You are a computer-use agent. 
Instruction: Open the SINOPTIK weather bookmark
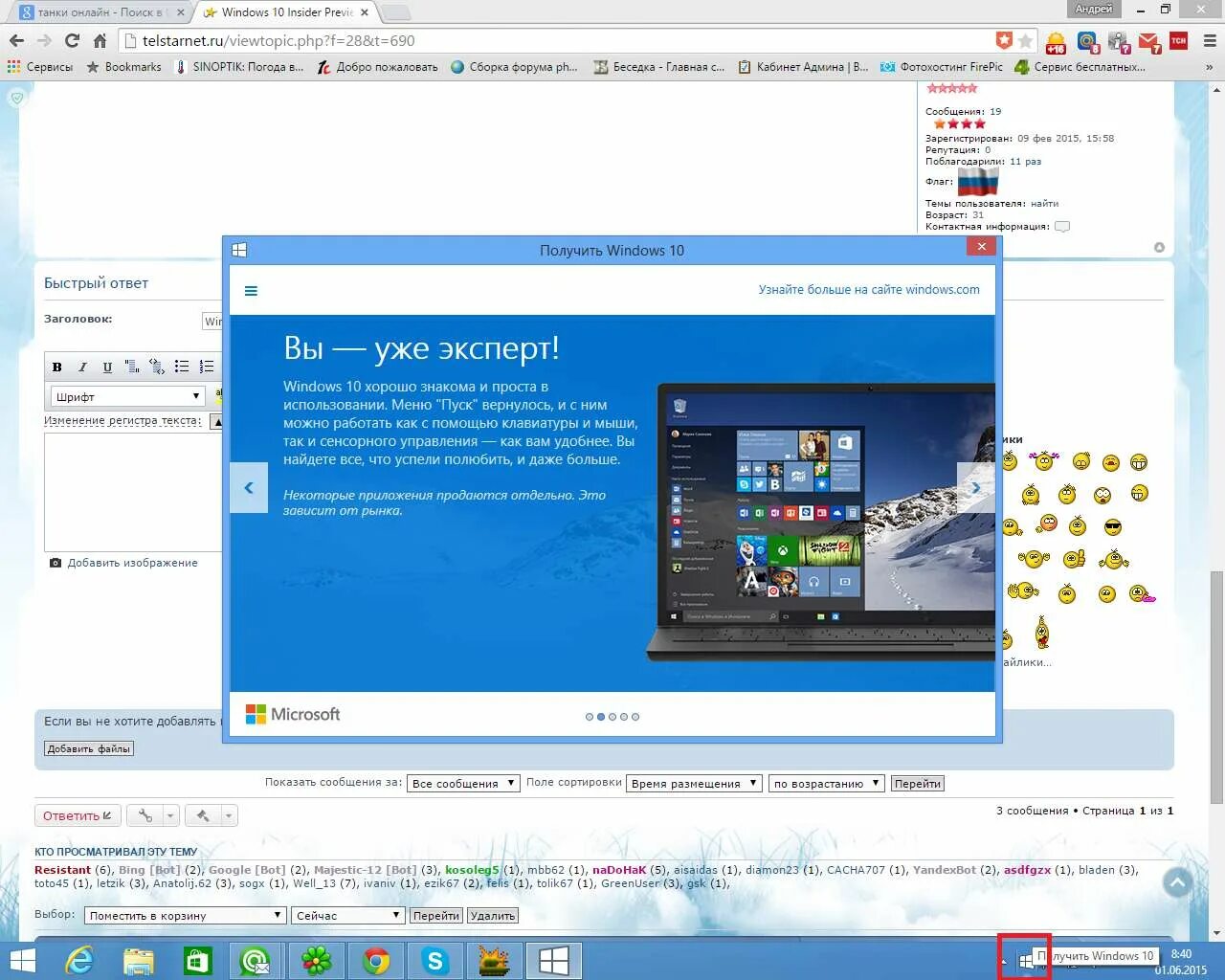click(239, 67)
